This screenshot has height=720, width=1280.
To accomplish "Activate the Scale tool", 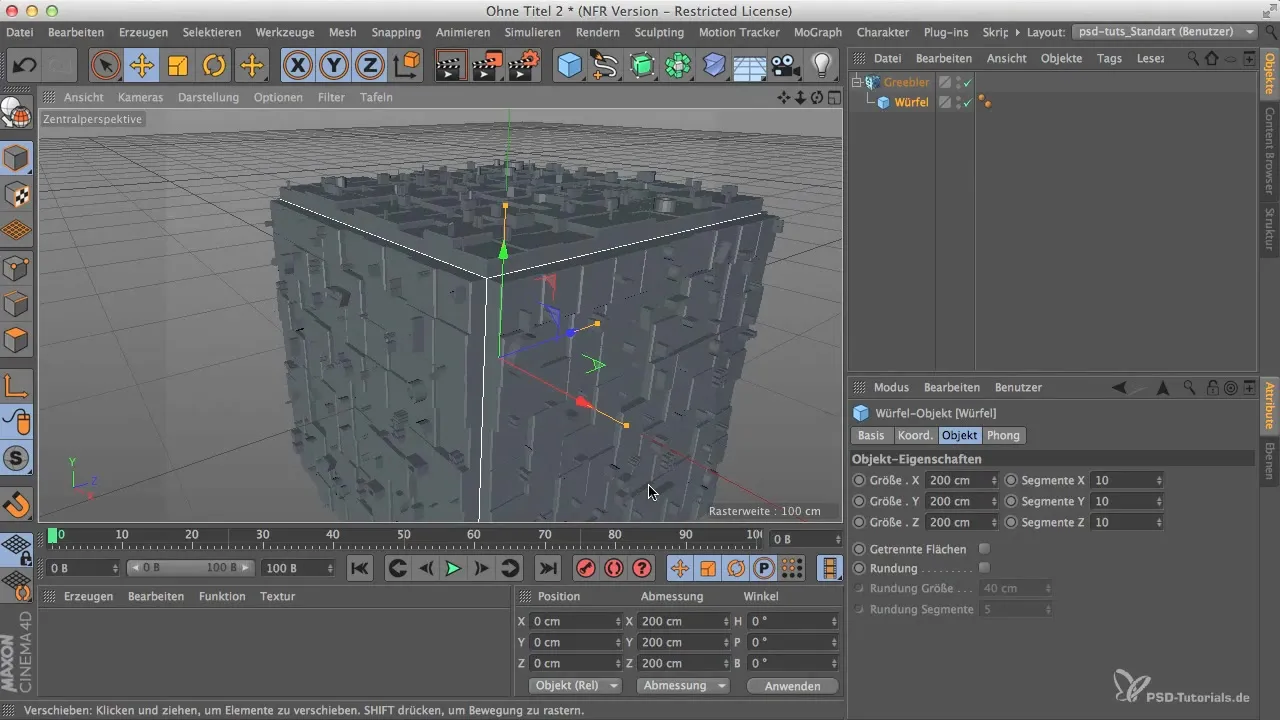I will tap(178, 66).
